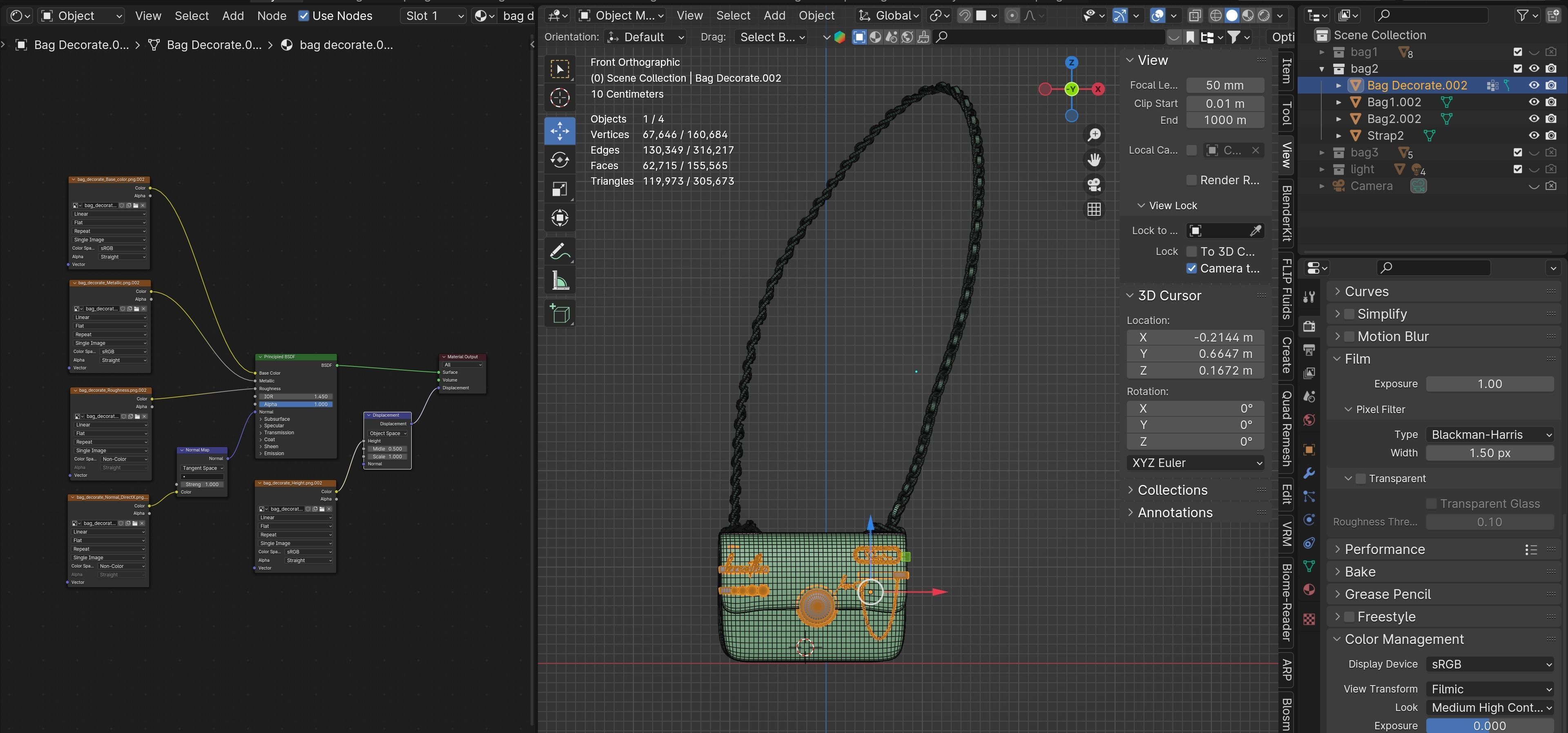Open the Drag Select Box setting

pos(771,37)
